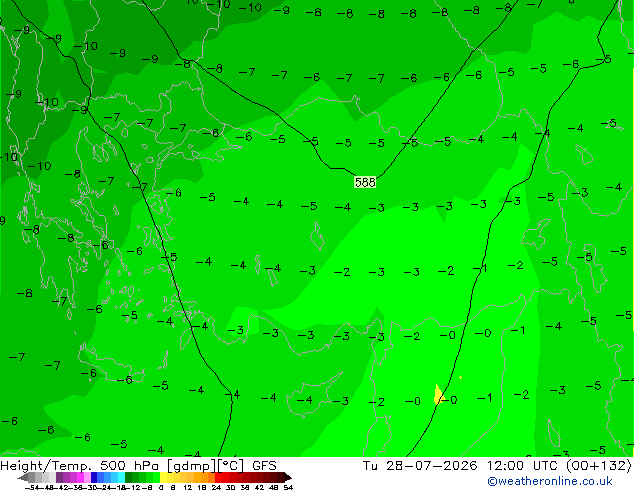Click the left gray arrow end of color scale
634x490 pixels.
click(x=23, y=477)
